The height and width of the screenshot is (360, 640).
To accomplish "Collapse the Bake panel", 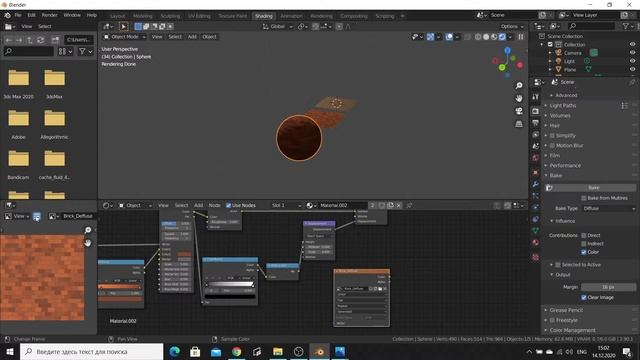I will point(555,176).
